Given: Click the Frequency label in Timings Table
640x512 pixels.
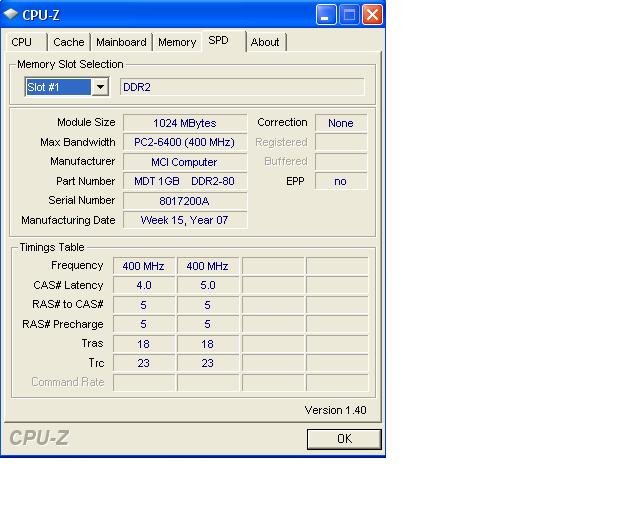Looking at the screenshot, I should (x=77, y=265).
